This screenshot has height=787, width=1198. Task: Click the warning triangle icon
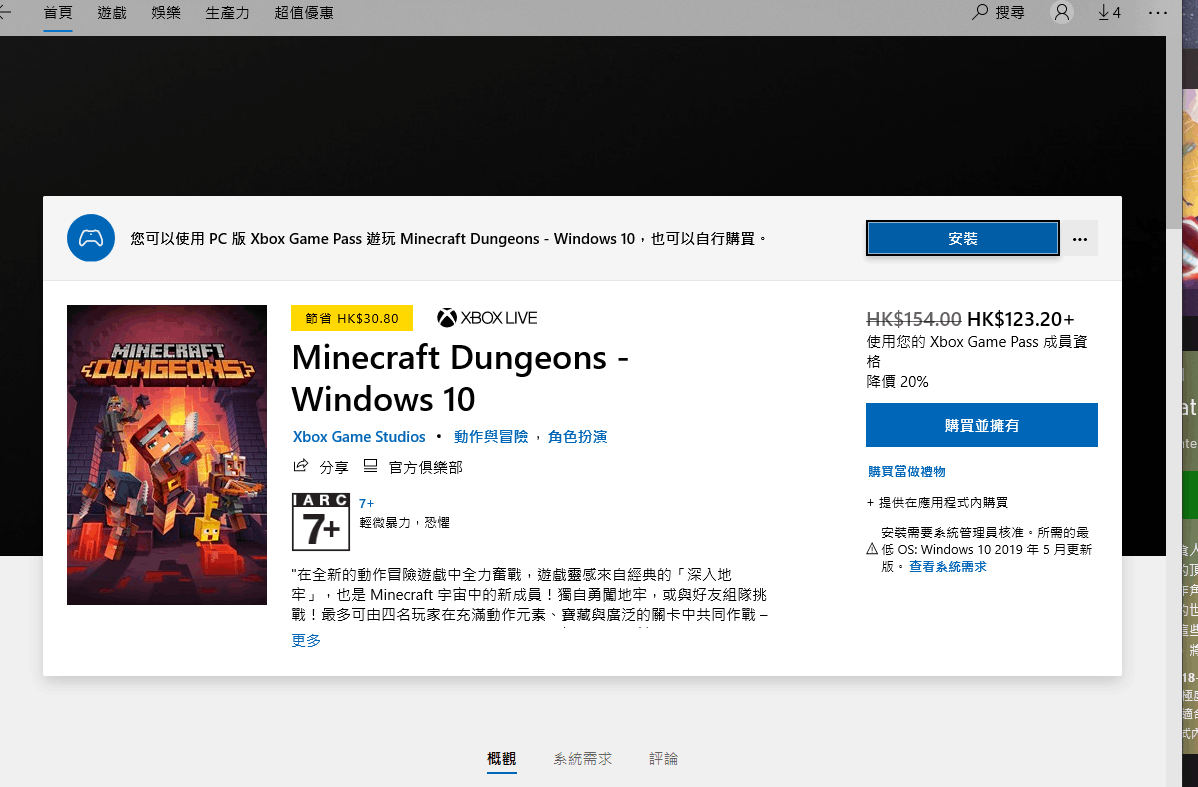(872, 549)
